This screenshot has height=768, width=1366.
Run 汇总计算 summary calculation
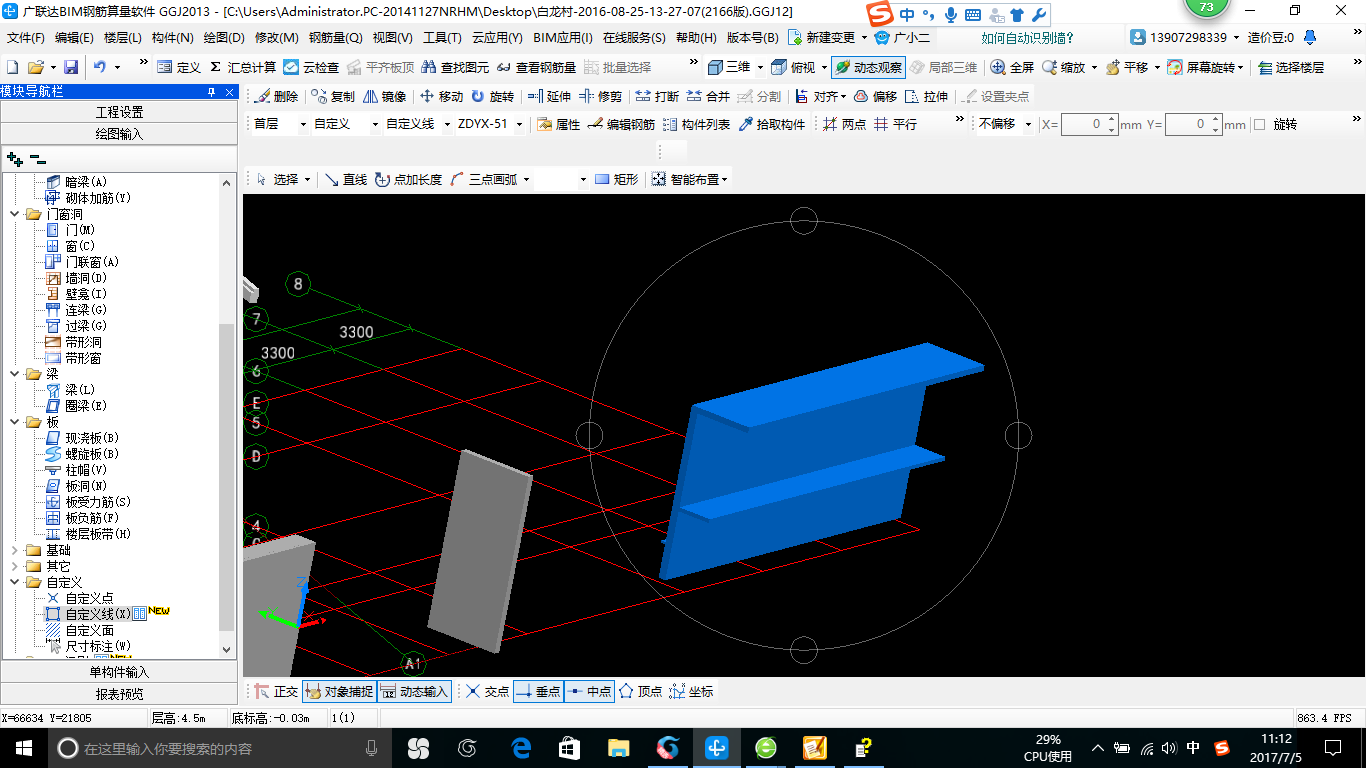click(x=243, y=67)
